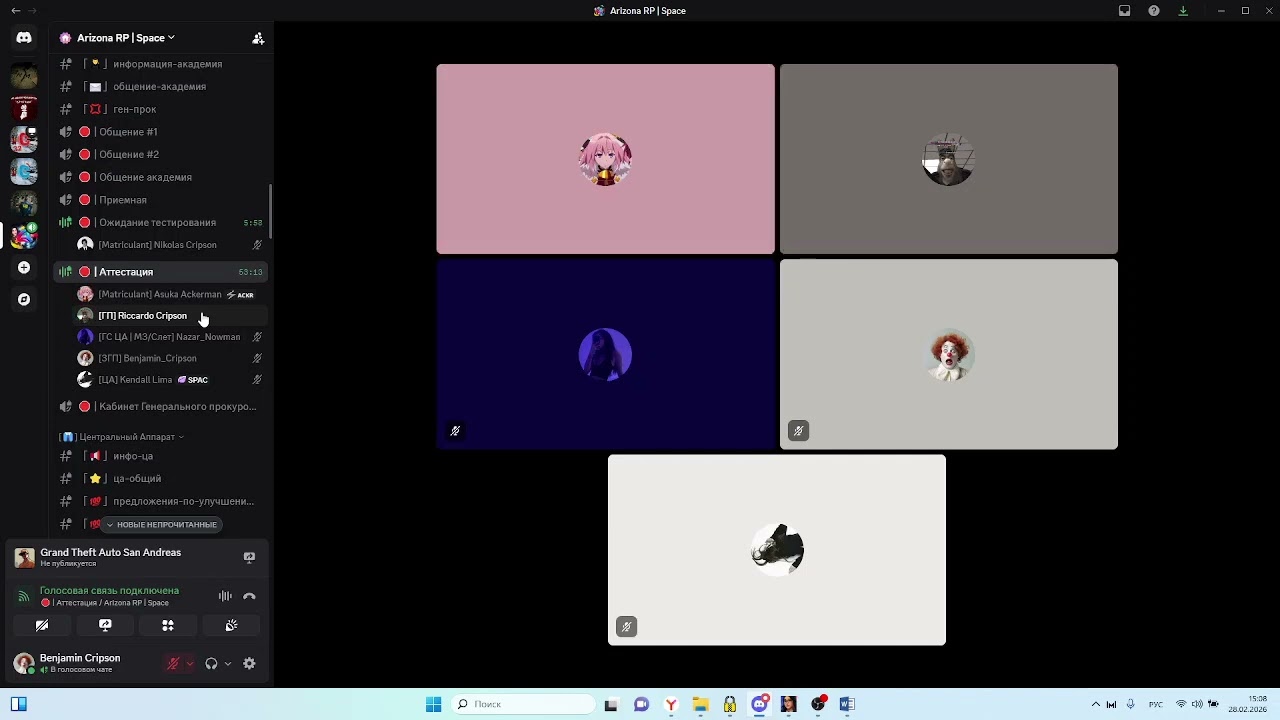Open output device options arrow next to headphones
This screenshot has height=720, width=1280.
[228, 663]
